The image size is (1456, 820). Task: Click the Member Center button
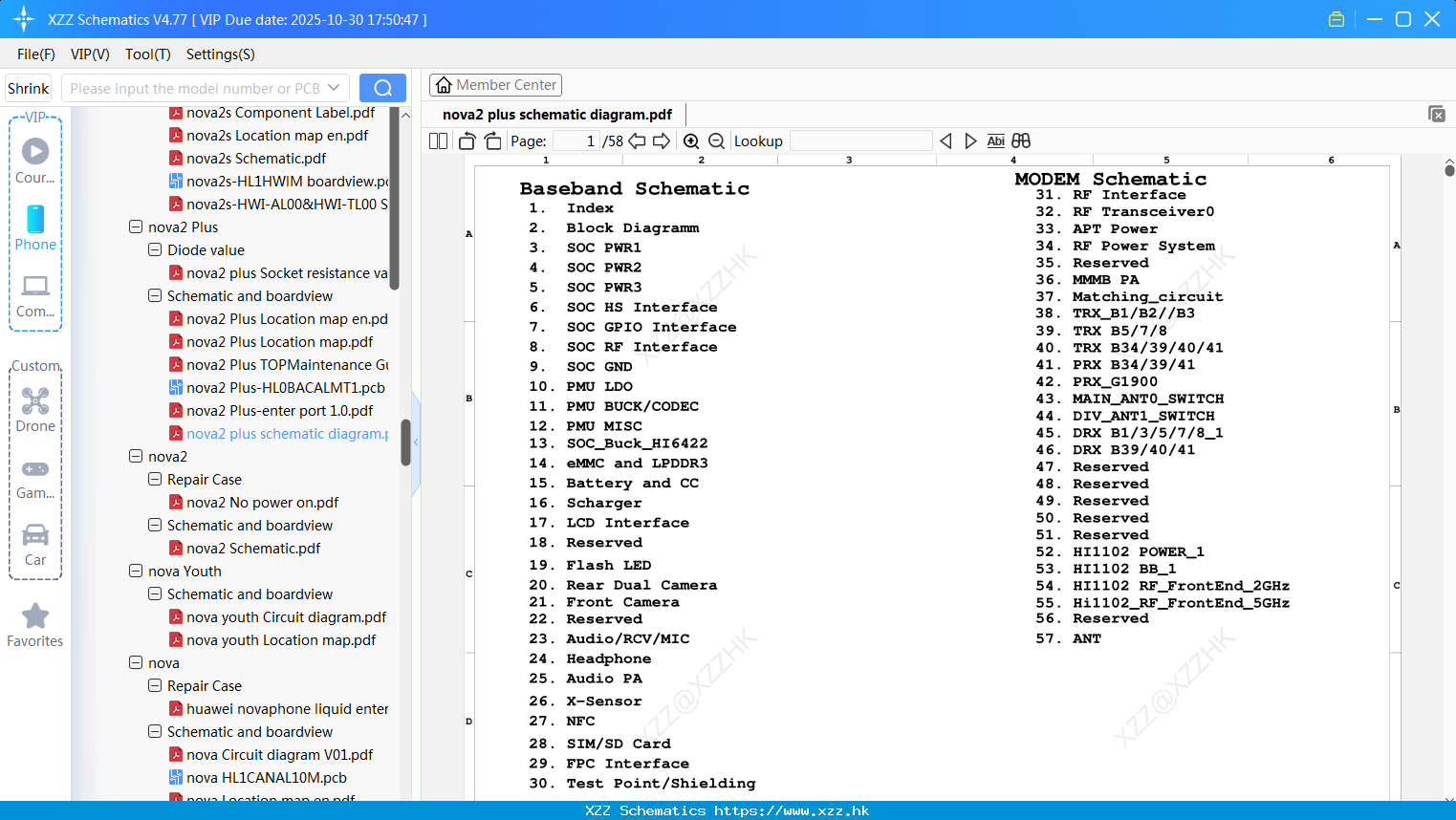pos(495,85)
